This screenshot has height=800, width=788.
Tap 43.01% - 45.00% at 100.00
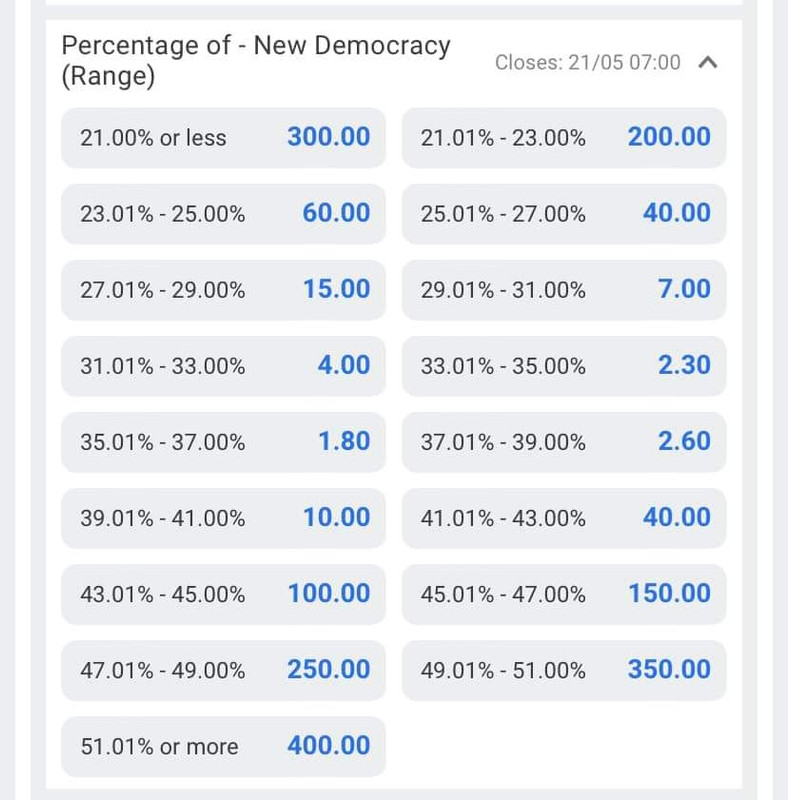tap(223, 594)
